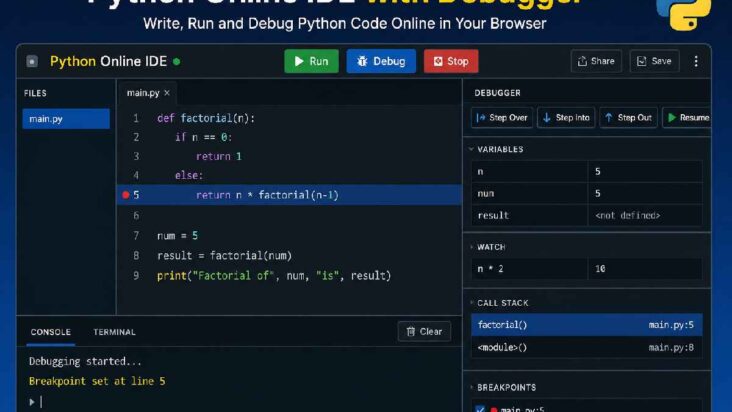Click the green status dot

tap(176, 61)
